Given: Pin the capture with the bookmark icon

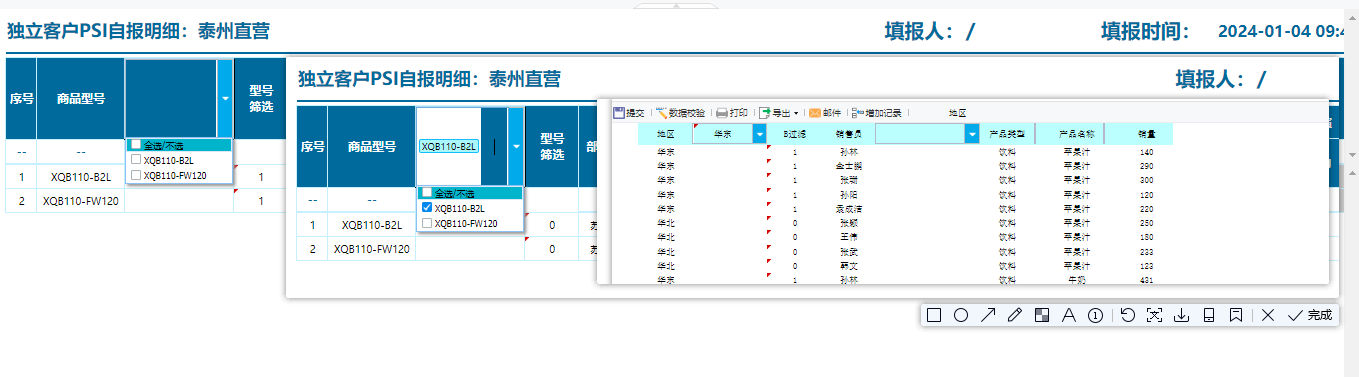Looking at the screenshot, I should click(1236, 315).
